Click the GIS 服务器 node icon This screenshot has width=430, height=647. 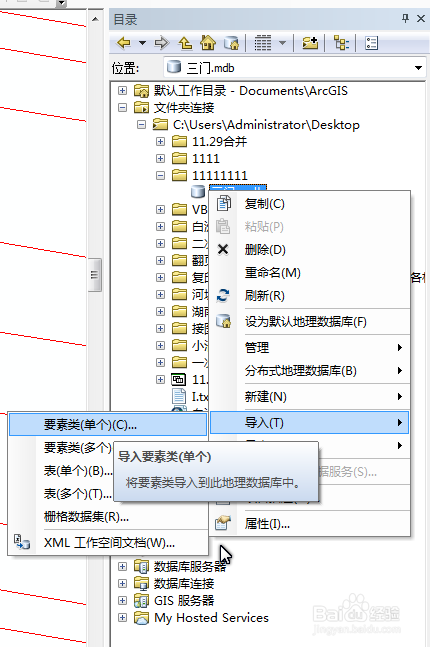pyautogui.click(x=141, y=600)
